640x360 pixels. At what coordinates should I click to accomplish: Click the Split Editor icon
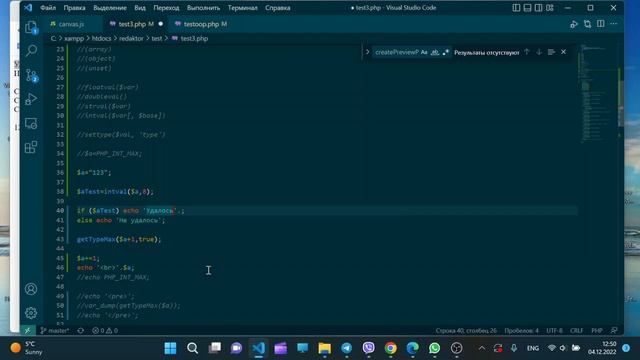tap(600, 24)
